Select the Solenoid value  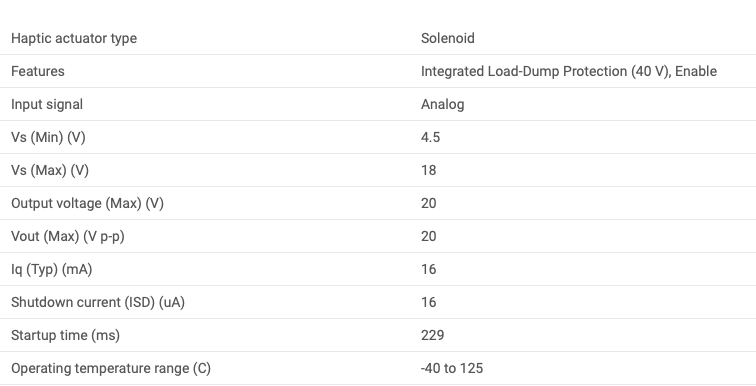tap(447, 39)
